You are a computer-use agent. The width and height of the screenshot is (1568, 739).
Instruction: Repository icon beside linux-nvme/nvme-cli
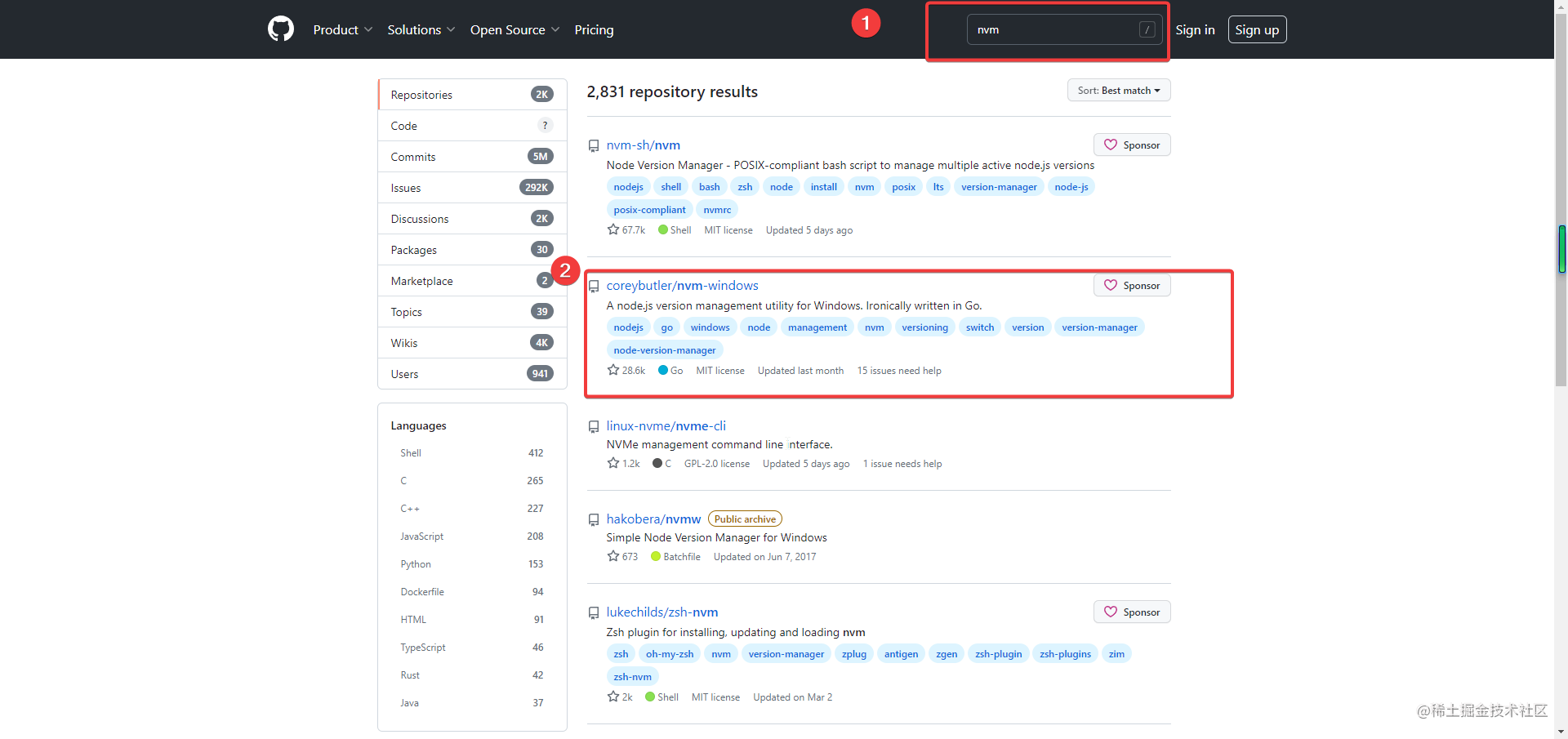[x=594, y=427]
